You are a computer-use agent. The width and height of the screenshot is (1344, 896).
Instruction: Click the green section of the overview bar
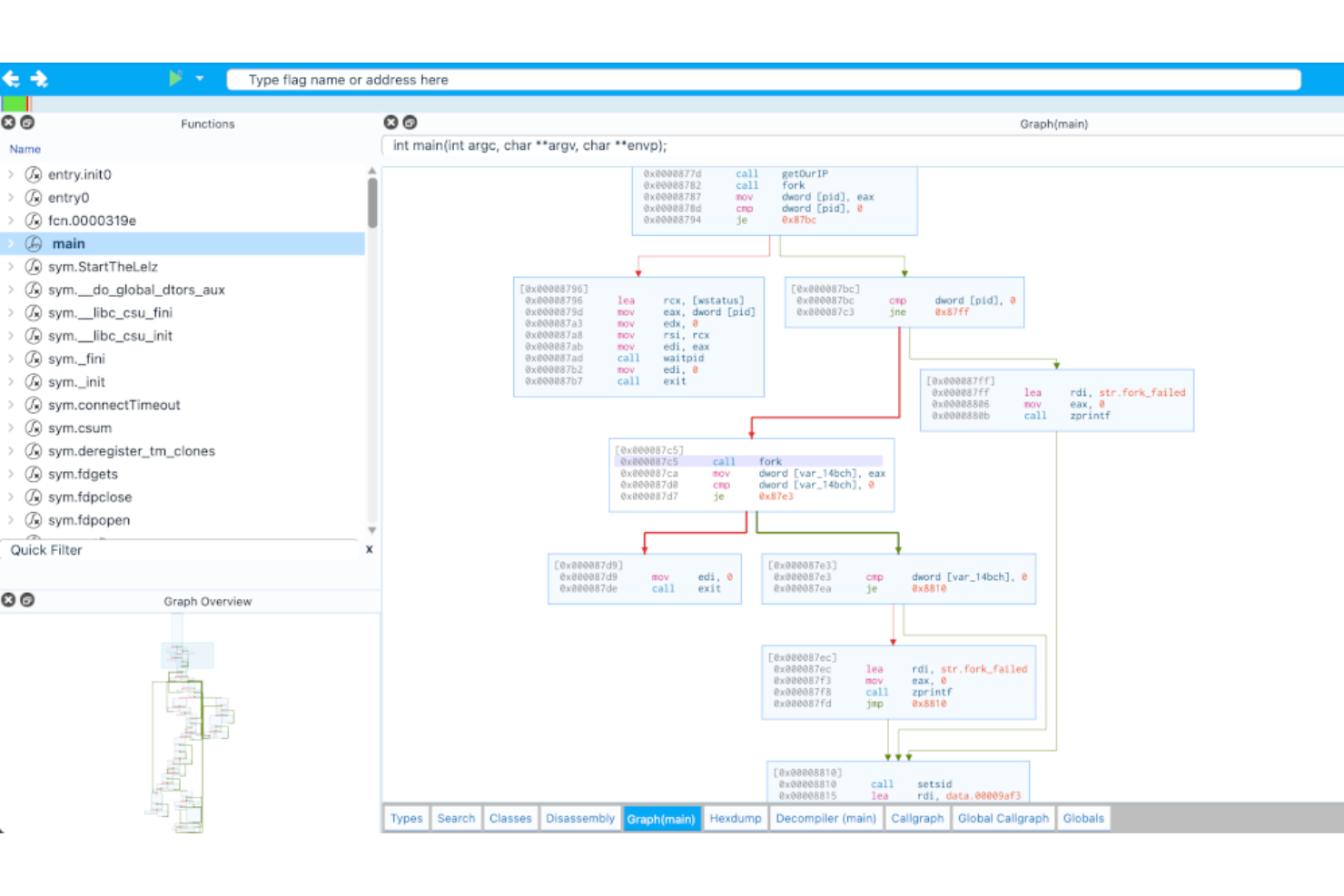point(14,103)
